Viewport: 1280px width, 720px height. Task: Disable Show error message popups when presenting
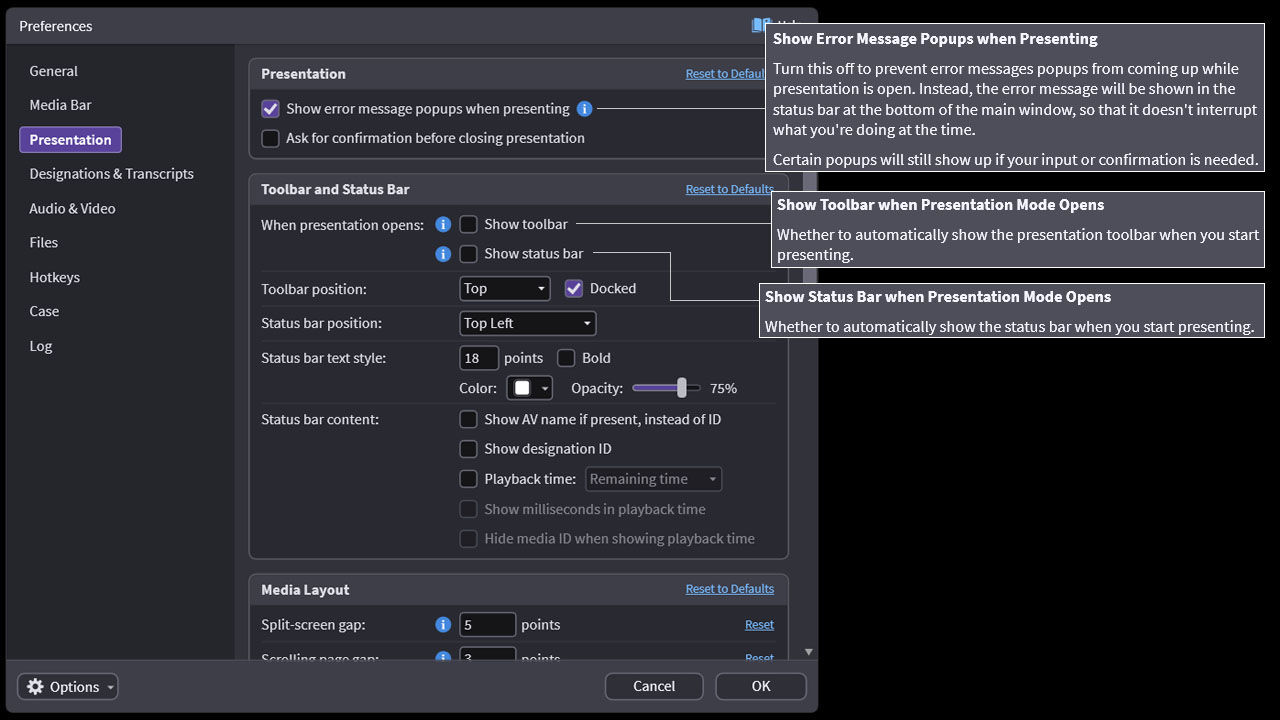270,109
